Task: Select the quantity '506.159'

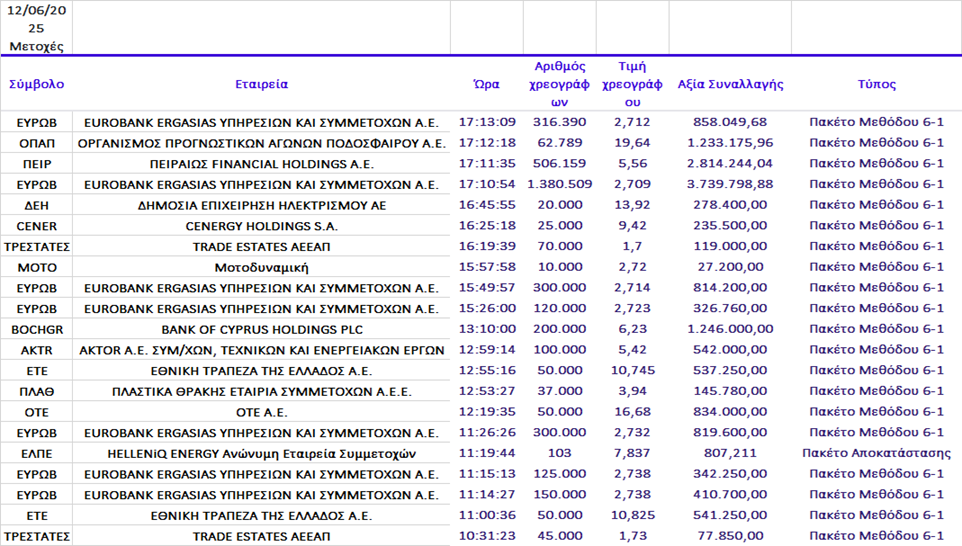Action: pos(560,164)
